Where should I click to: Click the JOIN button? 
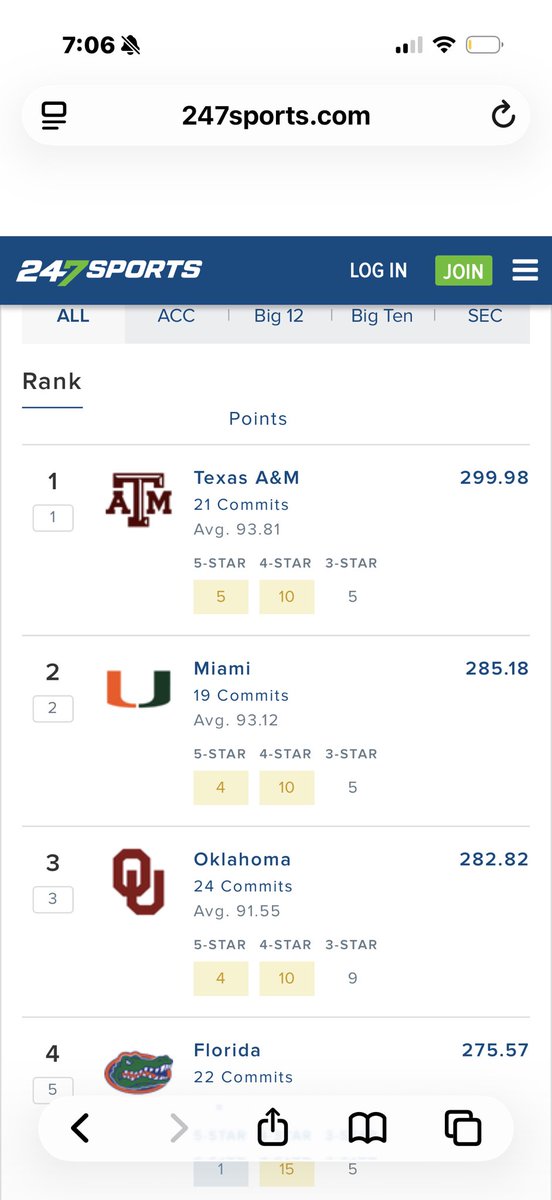pos(463,271)
